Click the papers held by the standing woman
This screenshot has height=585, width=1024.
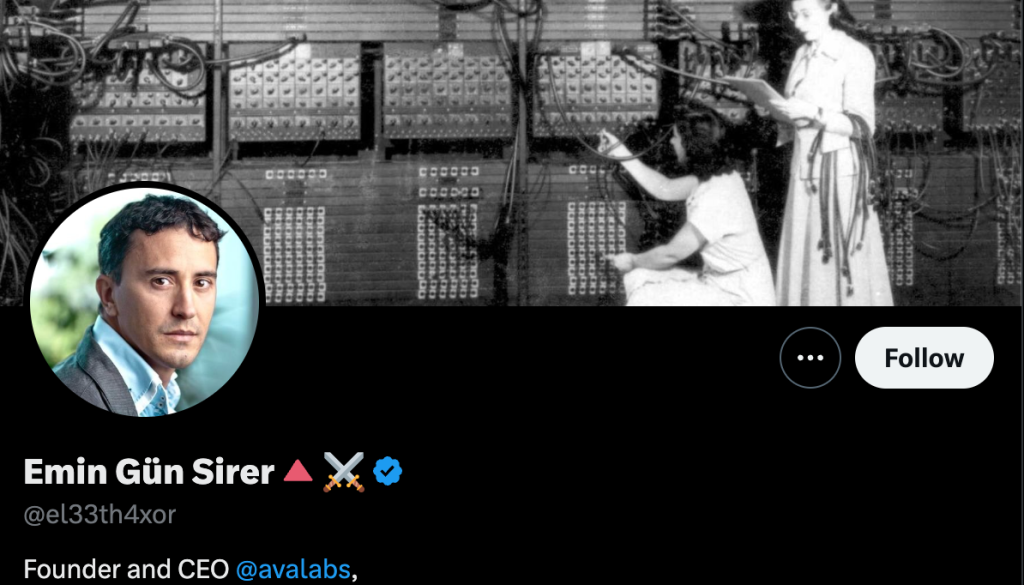click(x=758, y=91)
